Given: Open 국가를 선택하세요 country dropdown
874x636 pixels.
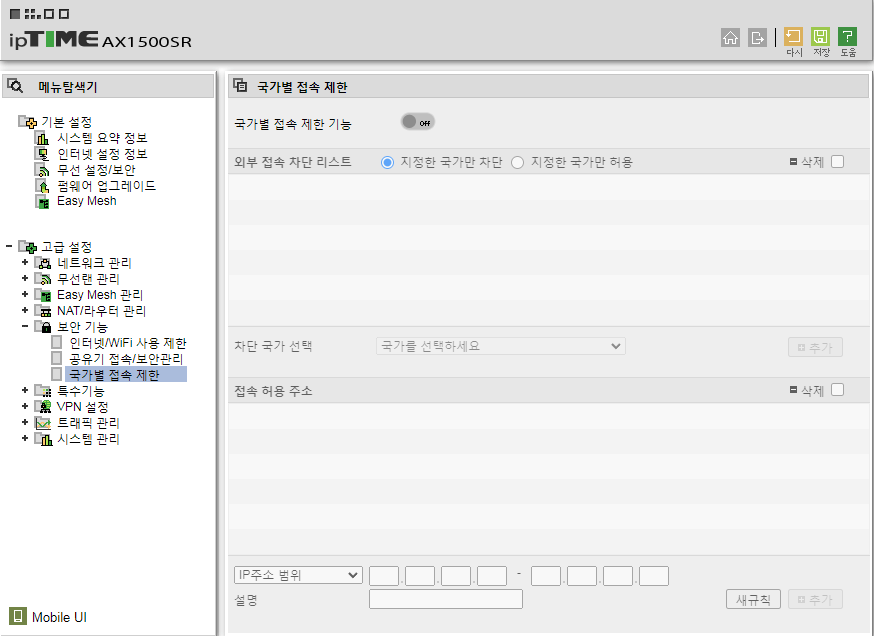Looking at the screenshot, I should pyautogui.click(x=501, y=346).
